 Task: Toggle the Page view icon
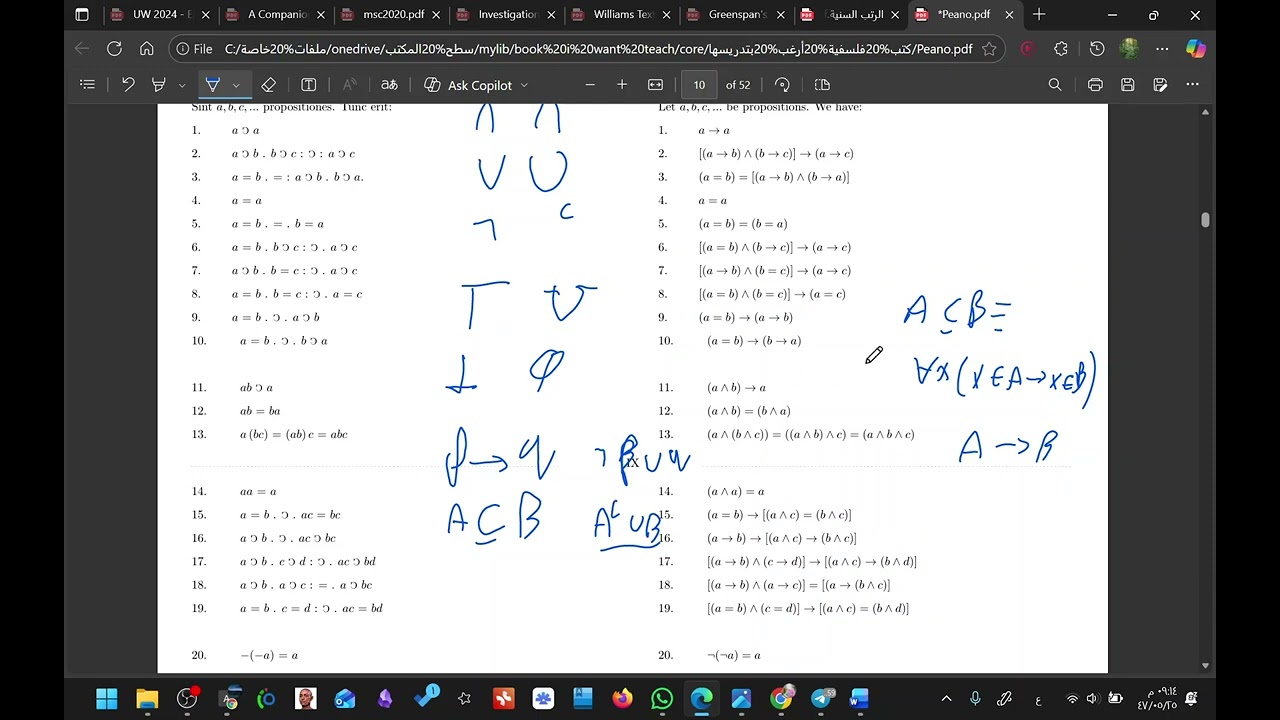coord(822,85)
